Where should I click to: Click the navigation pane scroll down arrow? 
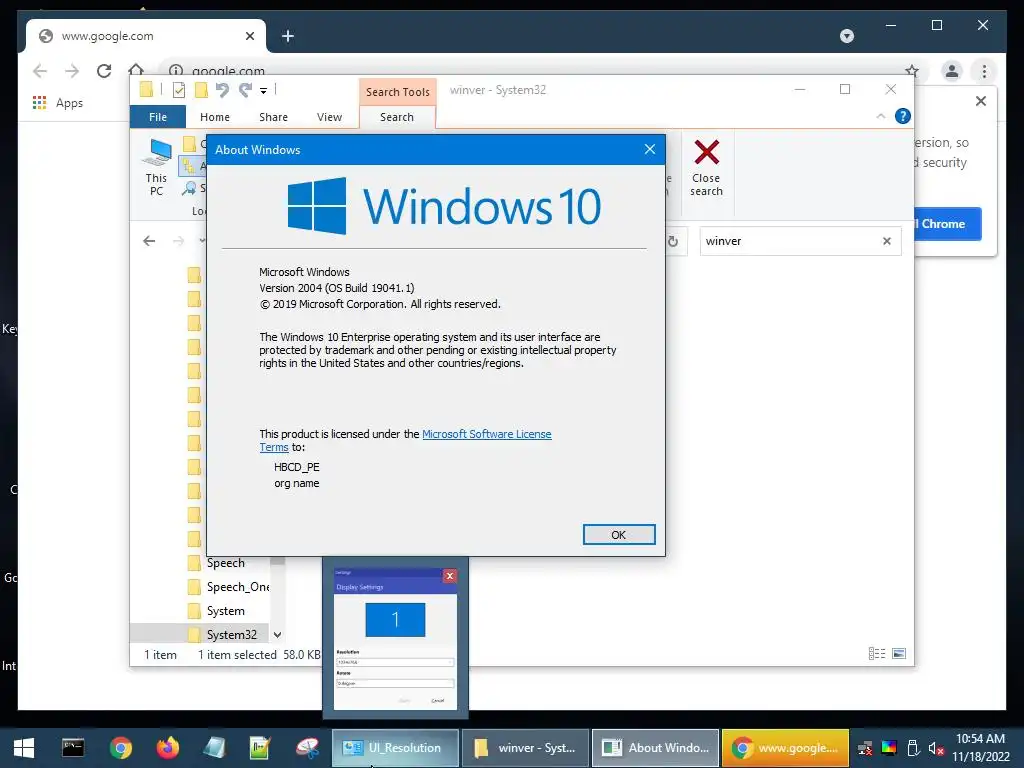[x=278, y=635]
